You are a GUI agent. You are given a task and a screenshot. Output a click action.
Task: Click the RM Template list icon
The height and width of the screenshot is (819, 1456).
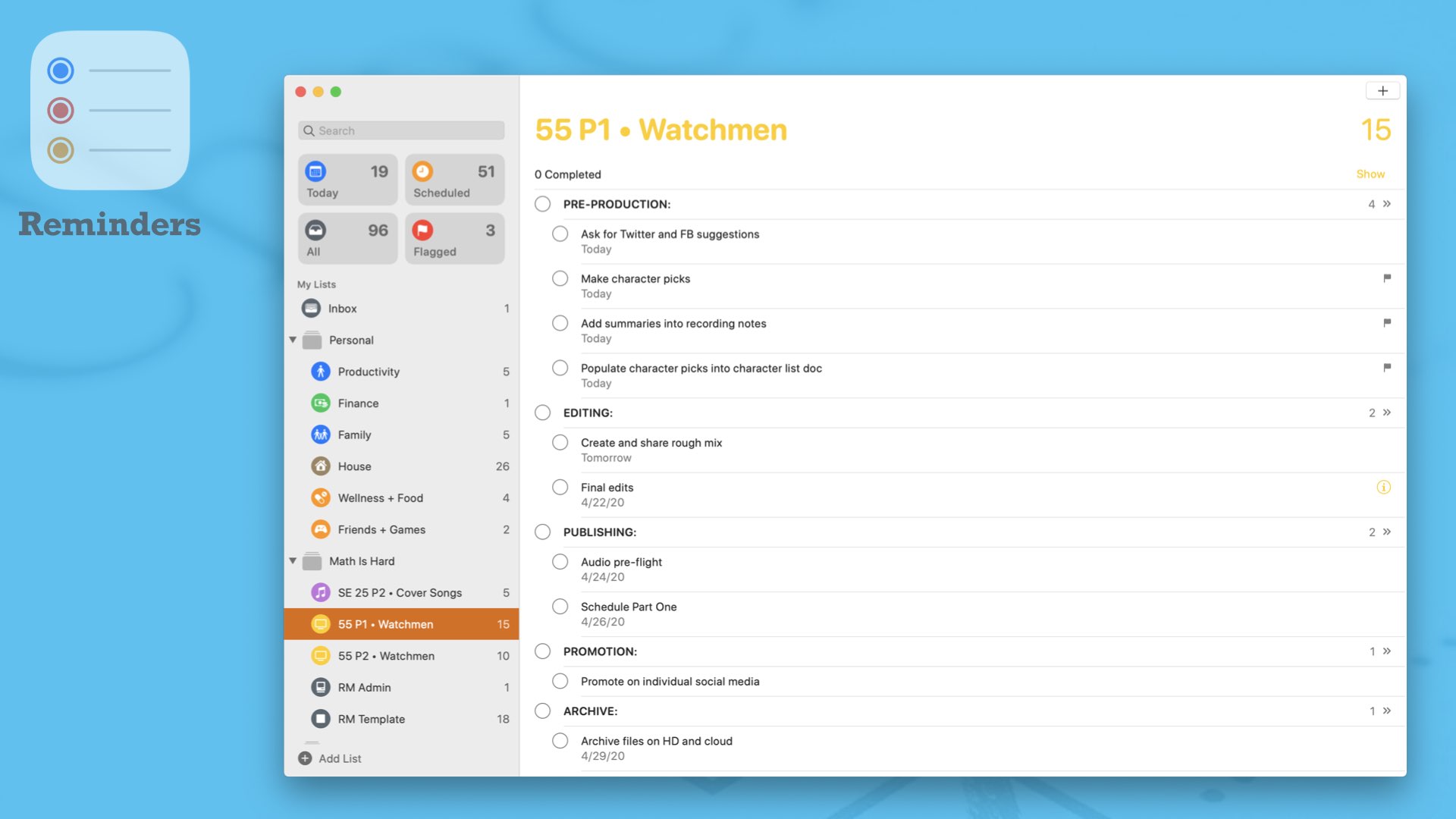pyautogui.click(x=321, y=719)
